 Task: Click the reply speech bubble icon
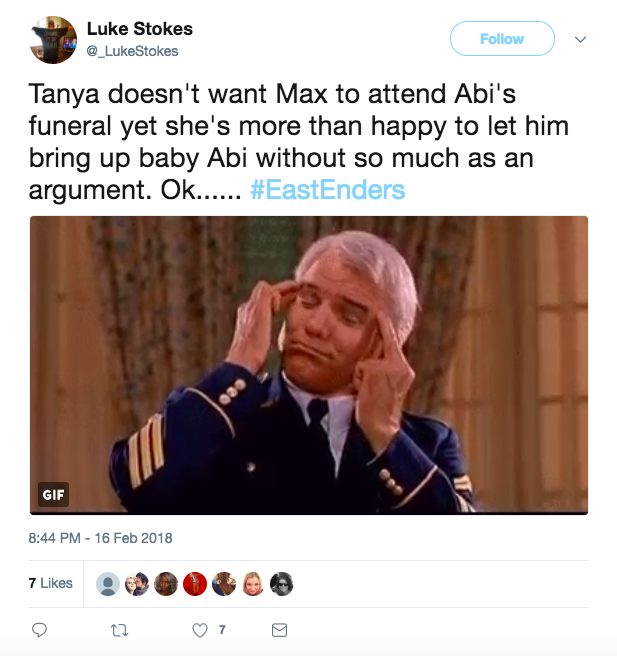pyautogui.click(x=40, y=630)
